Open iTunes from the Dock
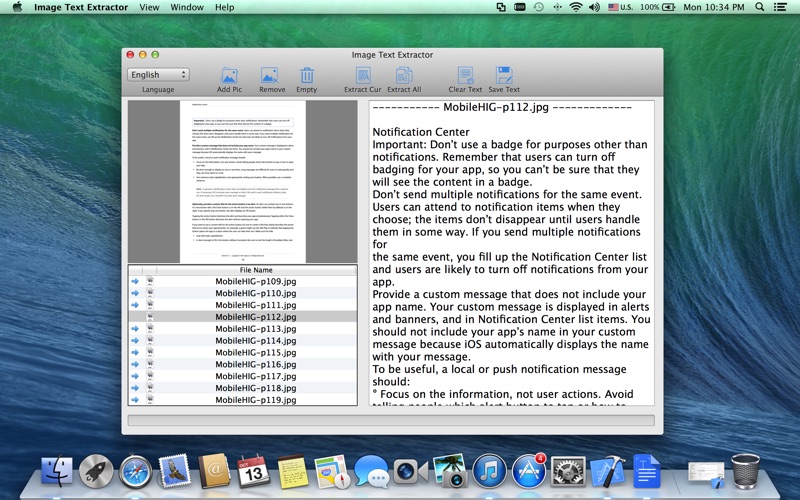 tap(489, 470)
